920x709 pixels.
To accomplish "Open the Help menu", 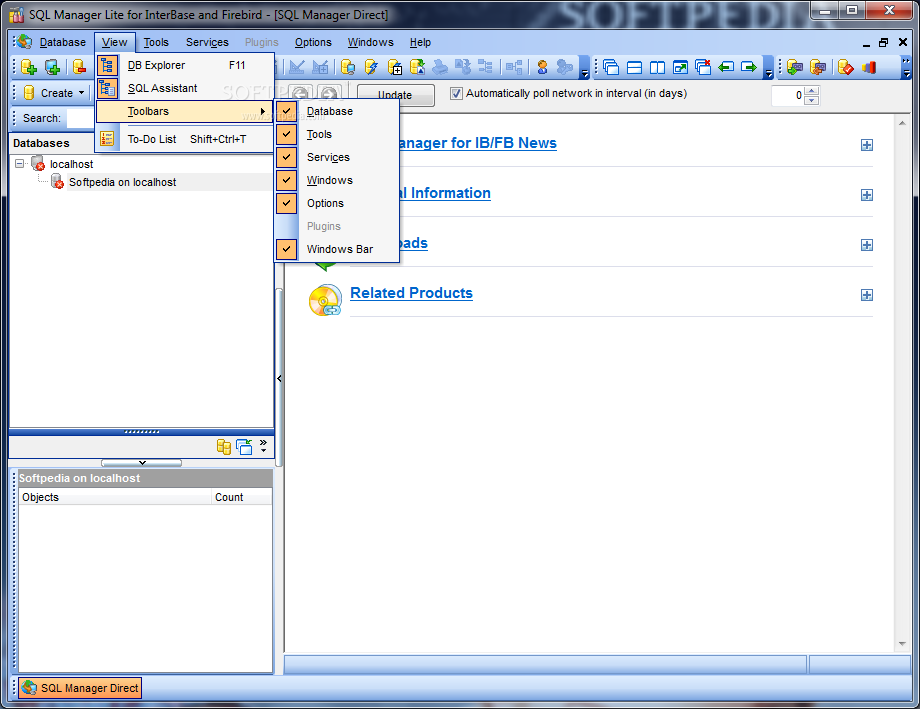I will click(x=420, y=42).
